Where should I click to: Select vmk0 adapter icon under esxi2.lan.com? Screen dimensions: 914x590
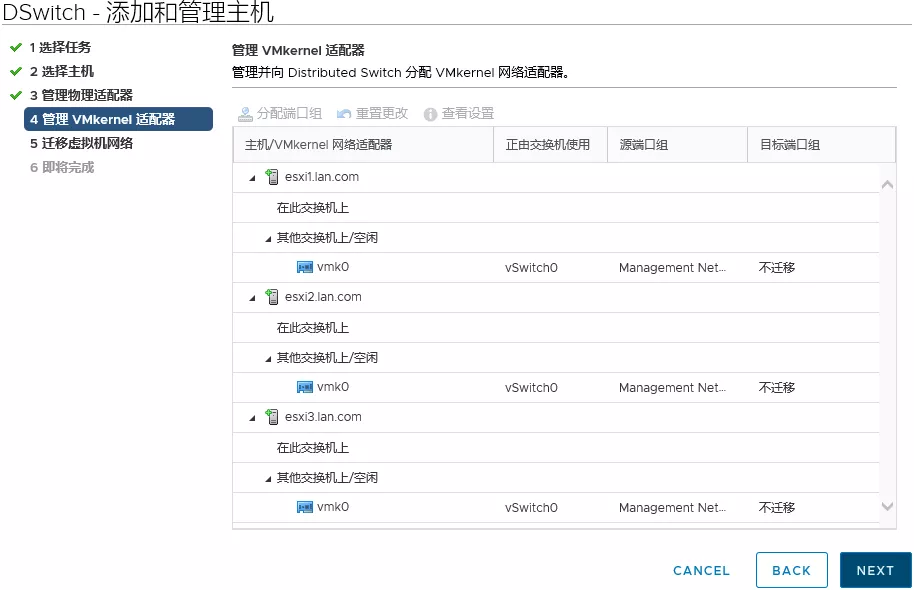pos(305,388)
